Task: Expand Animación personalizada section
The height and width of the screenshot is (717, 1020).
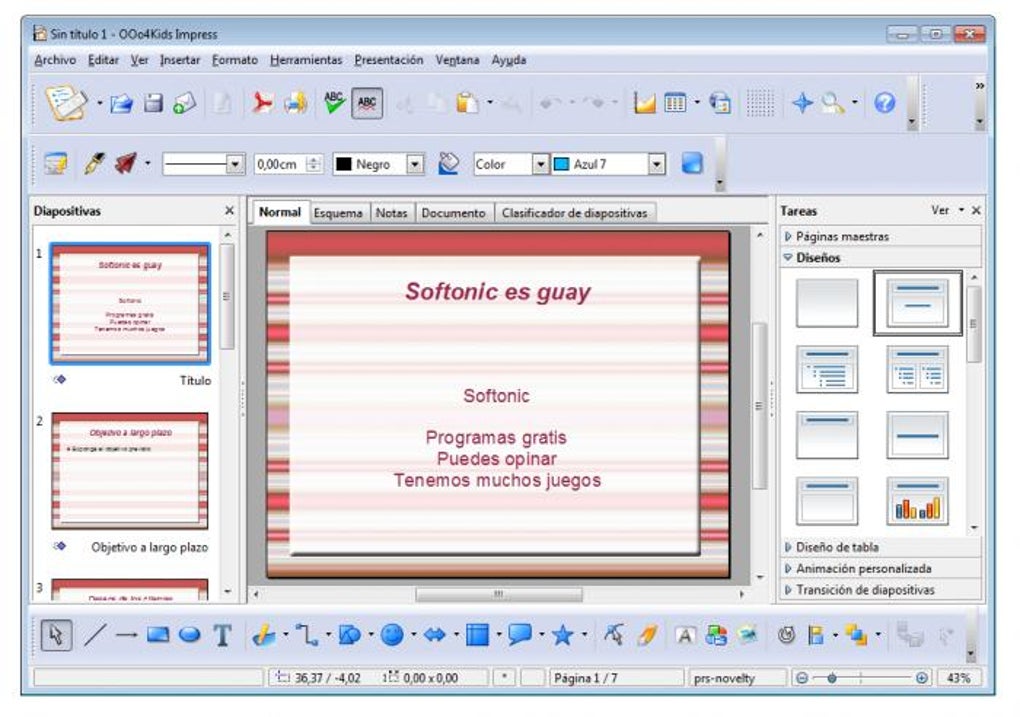Action: 881,569
